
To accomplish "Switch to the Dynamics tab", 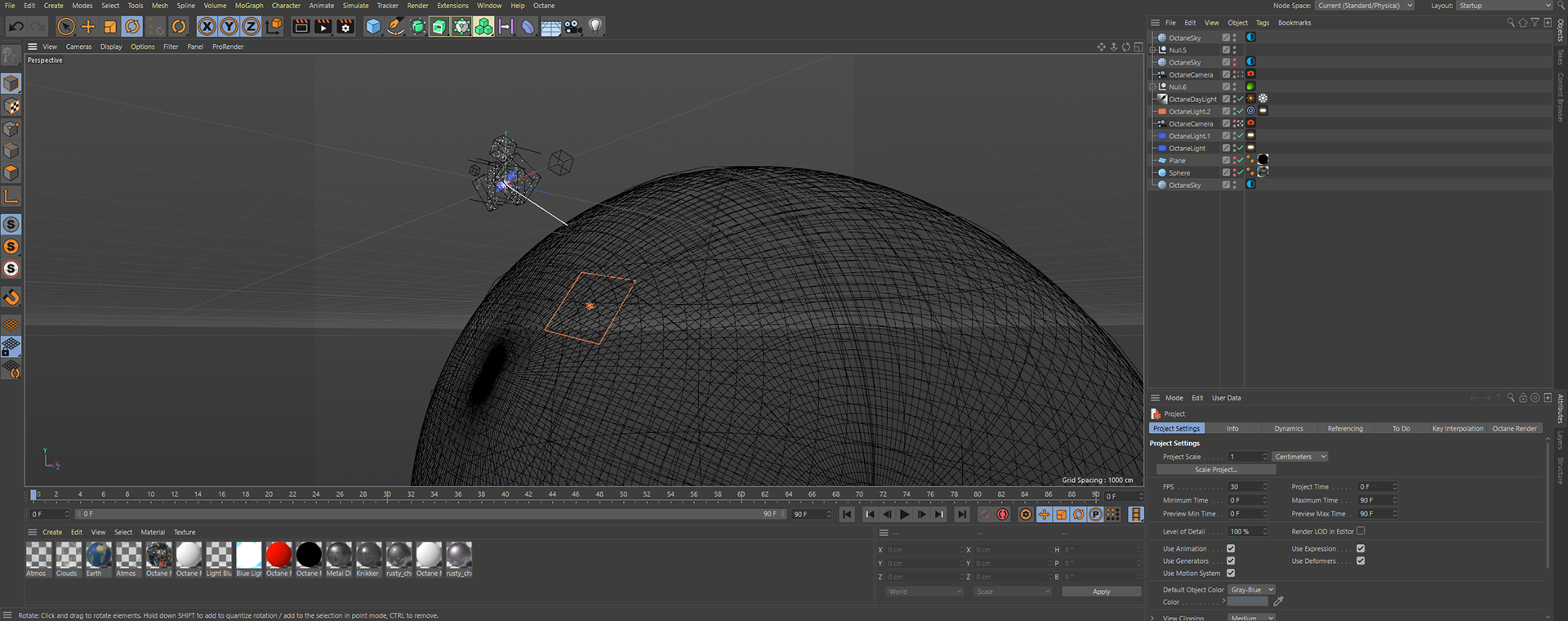I will click(x=1289, y=428).
